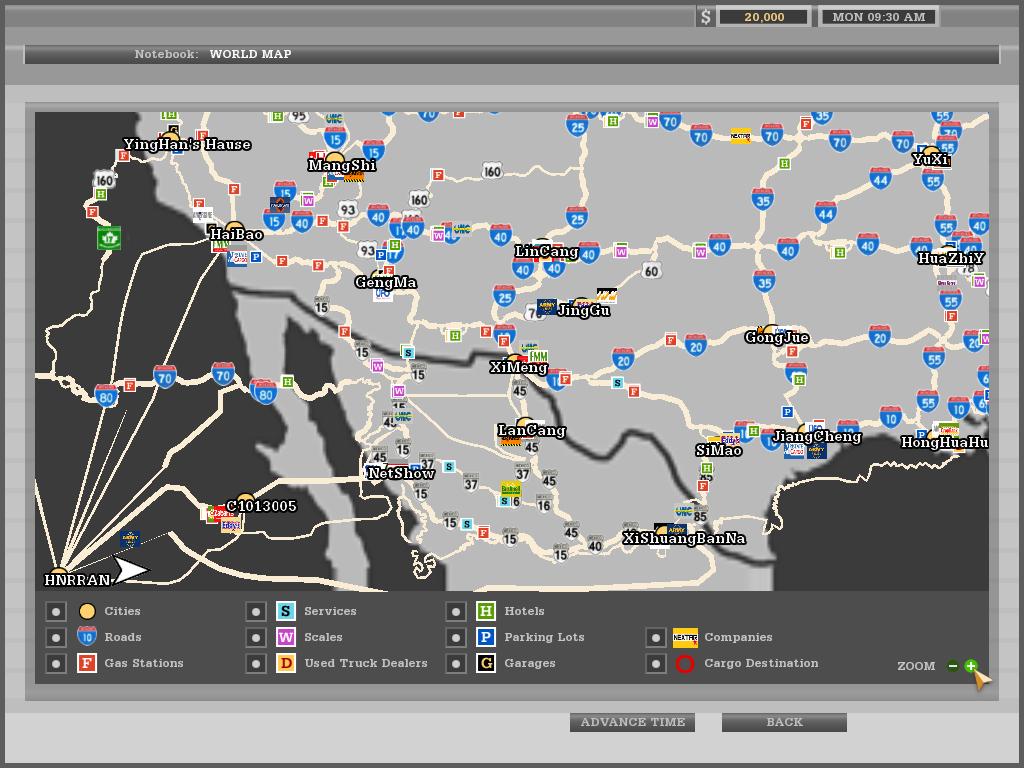Toggle the Hotels legend checkbox

[x=456, y=611]
